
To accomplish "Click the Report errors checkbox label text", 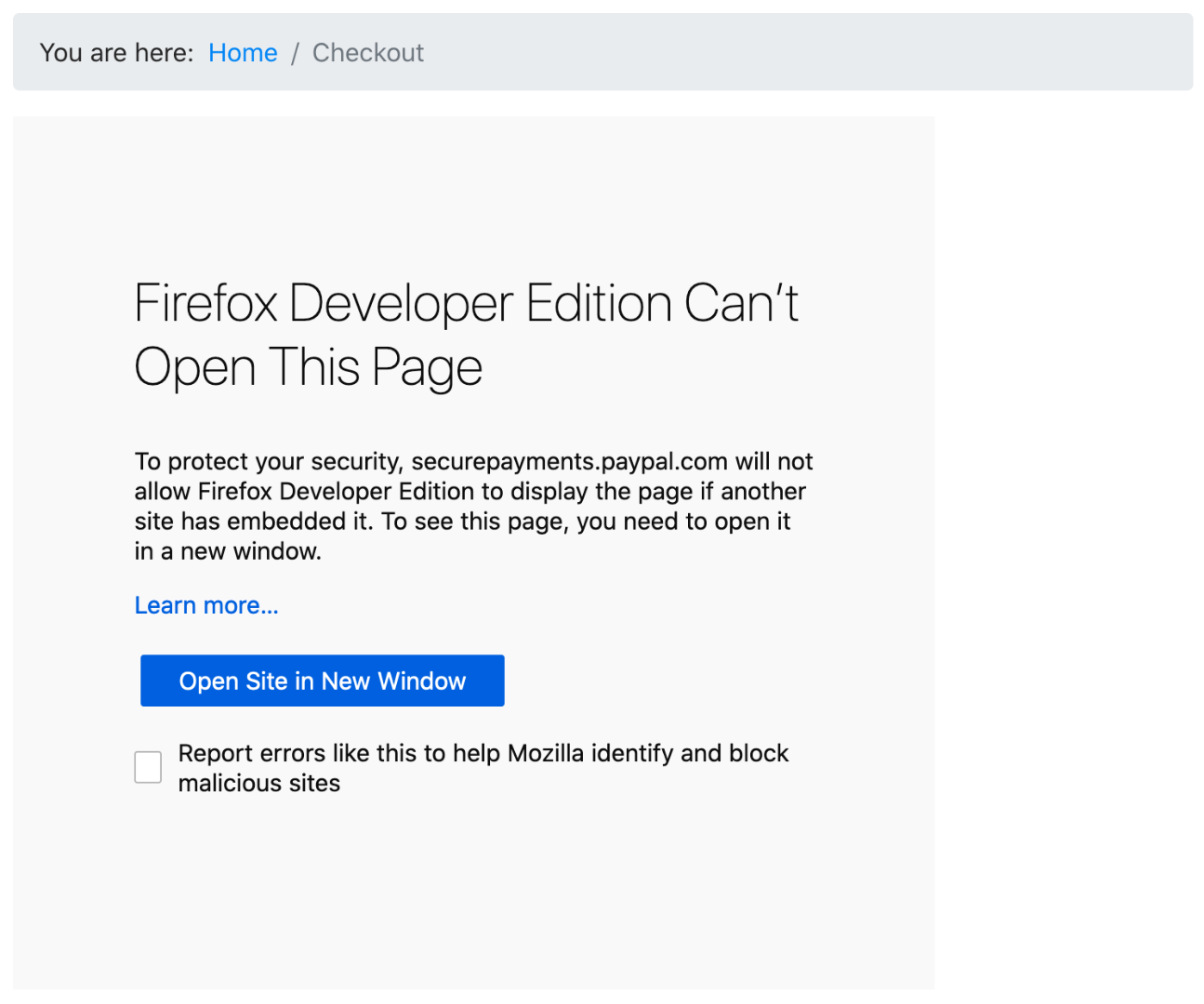I will [x=483, y=753].
